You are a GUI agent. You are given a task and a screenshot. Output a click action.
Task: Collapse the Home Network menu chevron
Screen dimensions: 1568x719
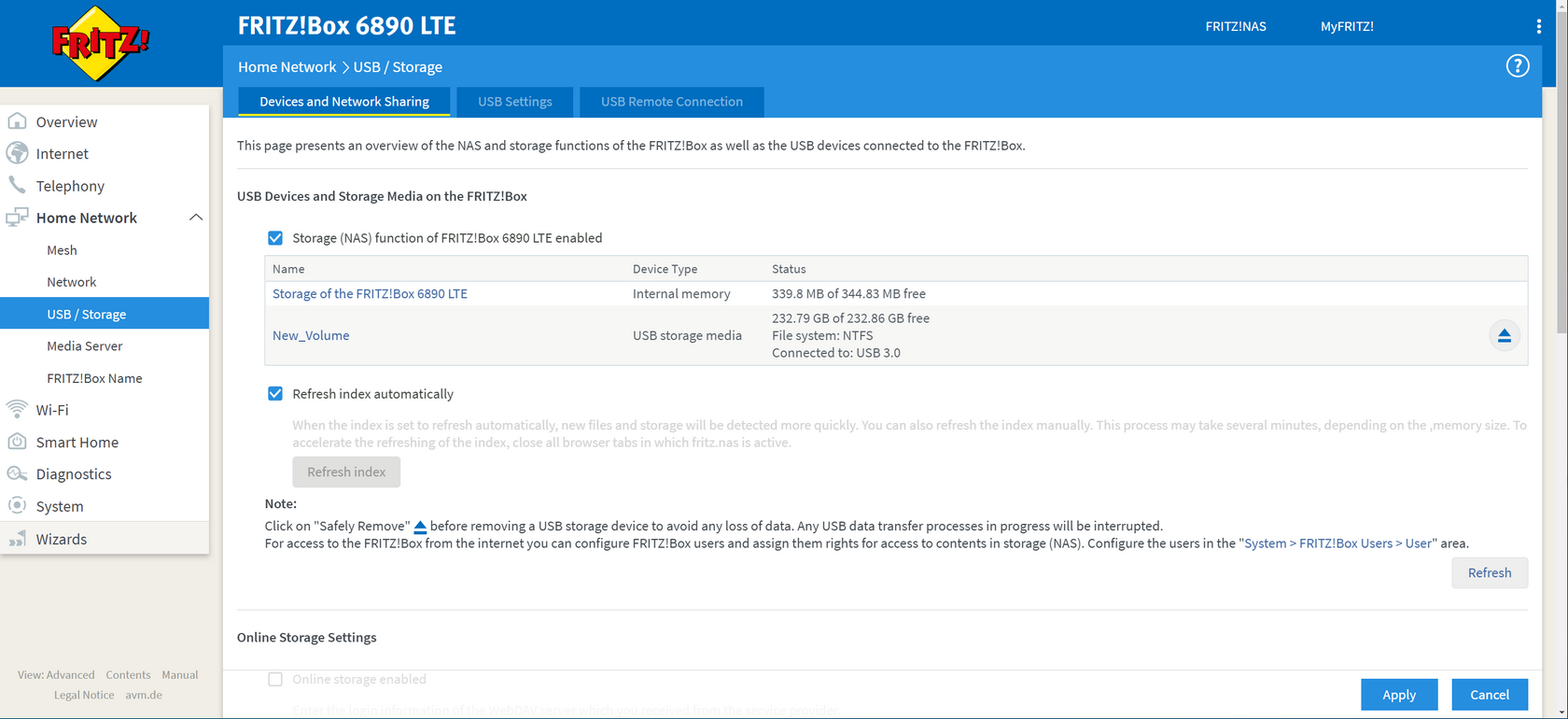(196, 218)
